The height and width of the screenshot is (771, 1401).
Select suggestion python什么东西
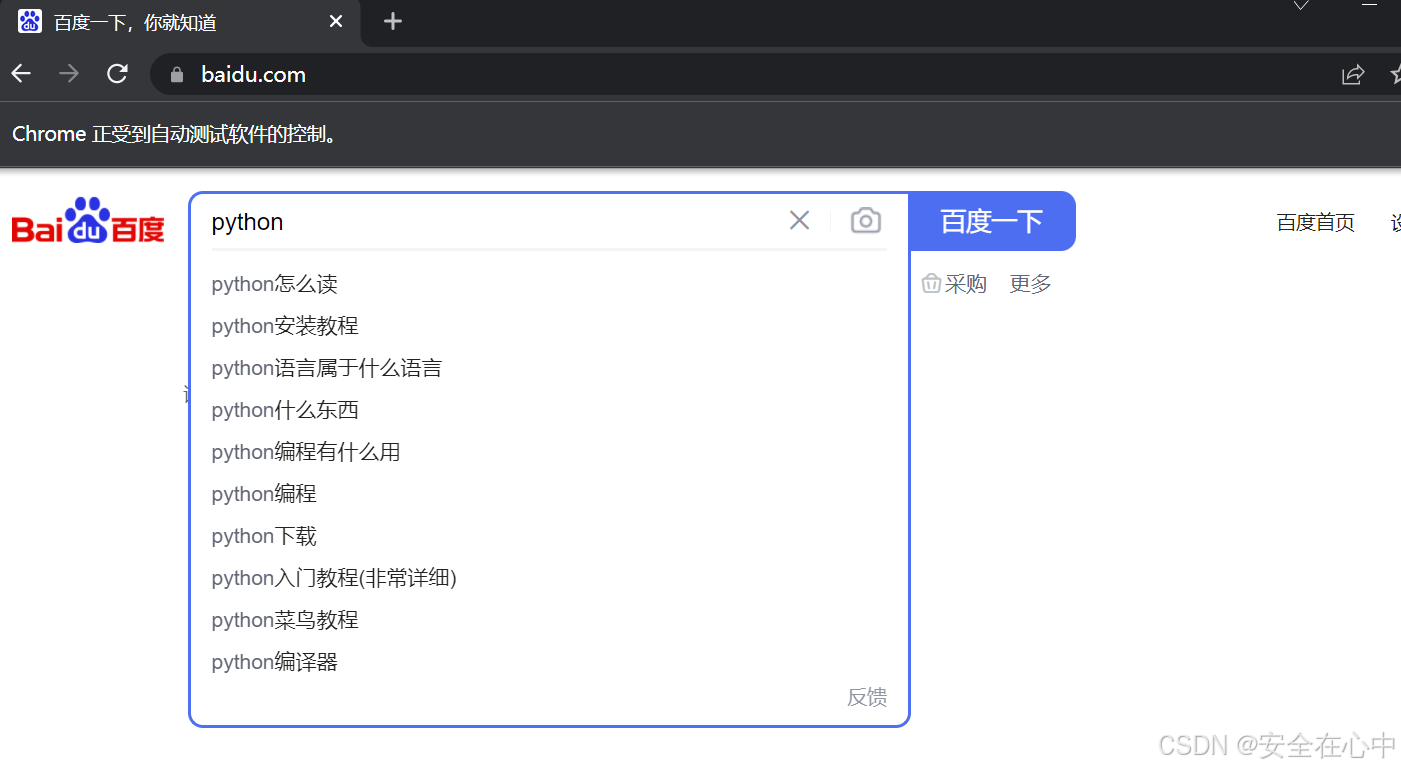(x=548, y=410)
